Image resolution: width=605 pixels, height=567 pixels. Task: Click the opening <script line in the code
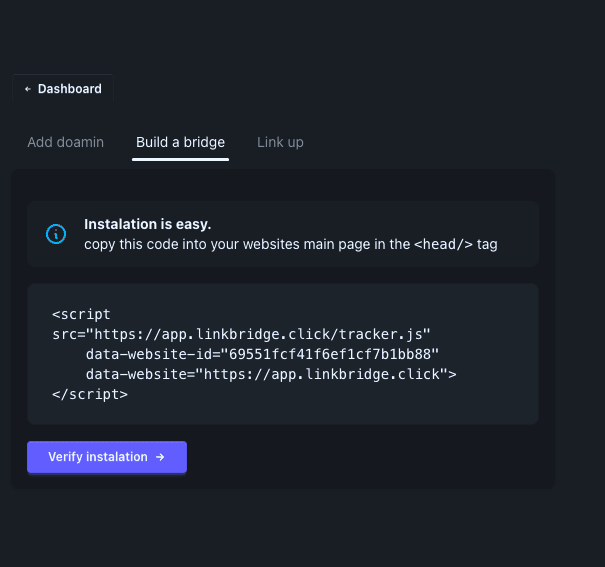click(x=81, y=314)
